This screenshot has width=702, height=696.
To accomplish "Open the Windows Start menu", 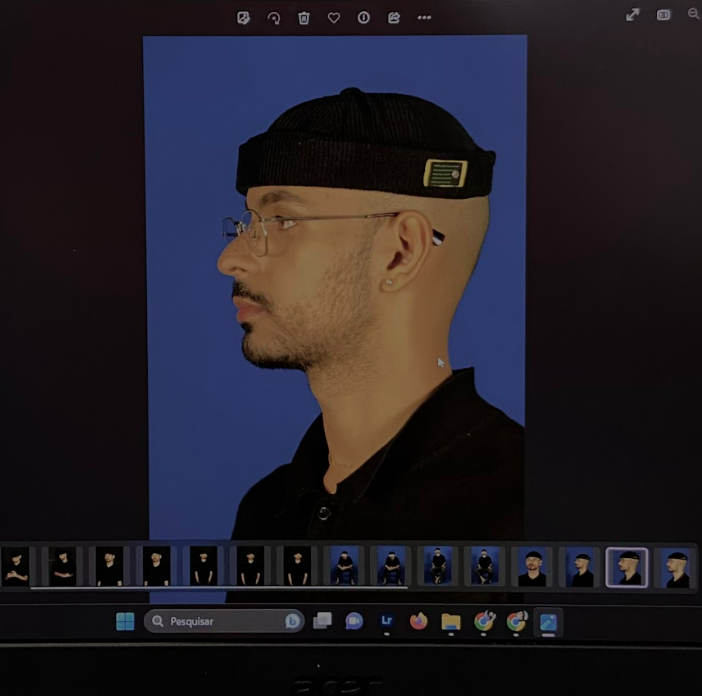I will click(125, 621).
